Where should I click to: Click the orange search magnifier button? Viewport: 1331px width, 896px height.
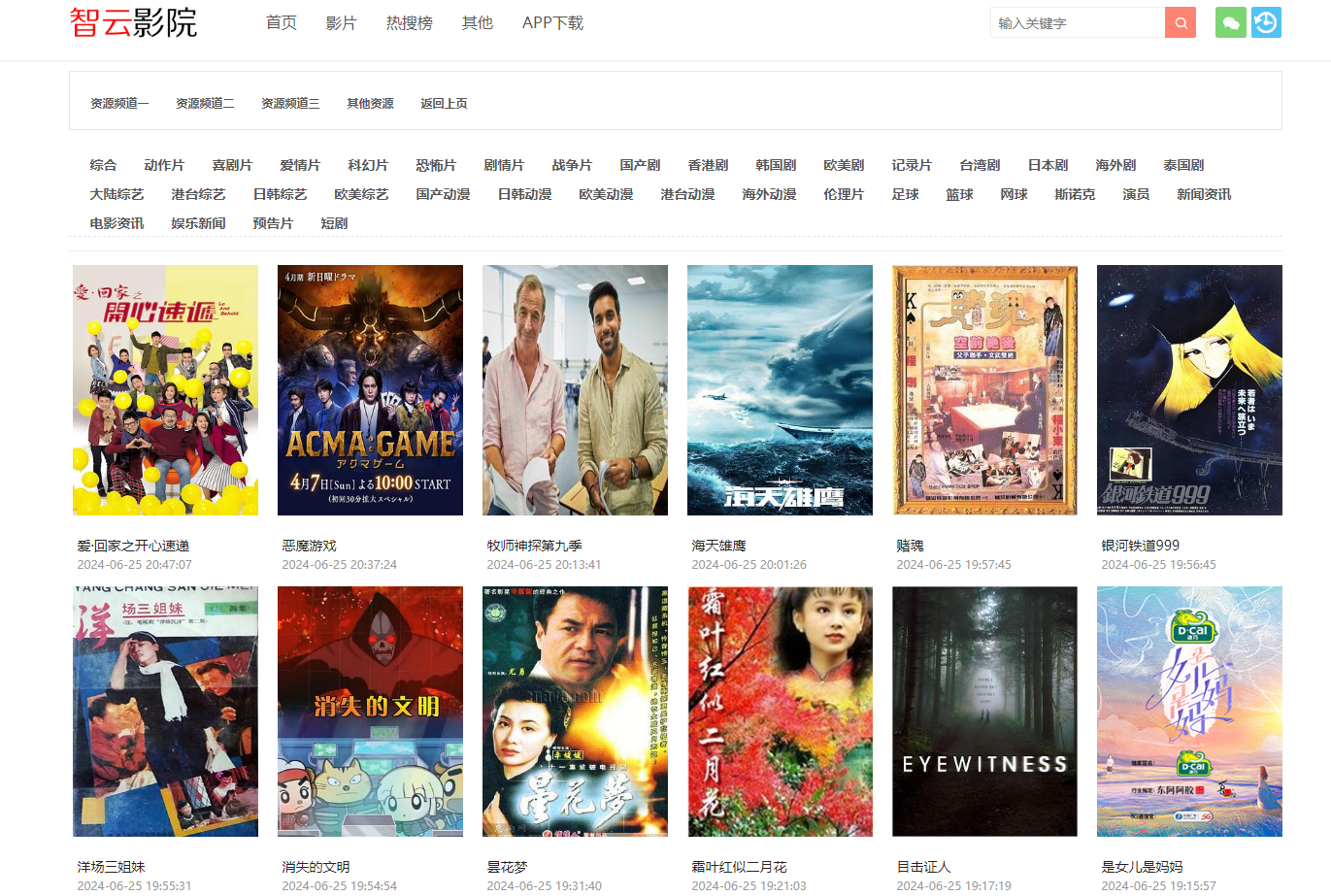coord(1181,22)
